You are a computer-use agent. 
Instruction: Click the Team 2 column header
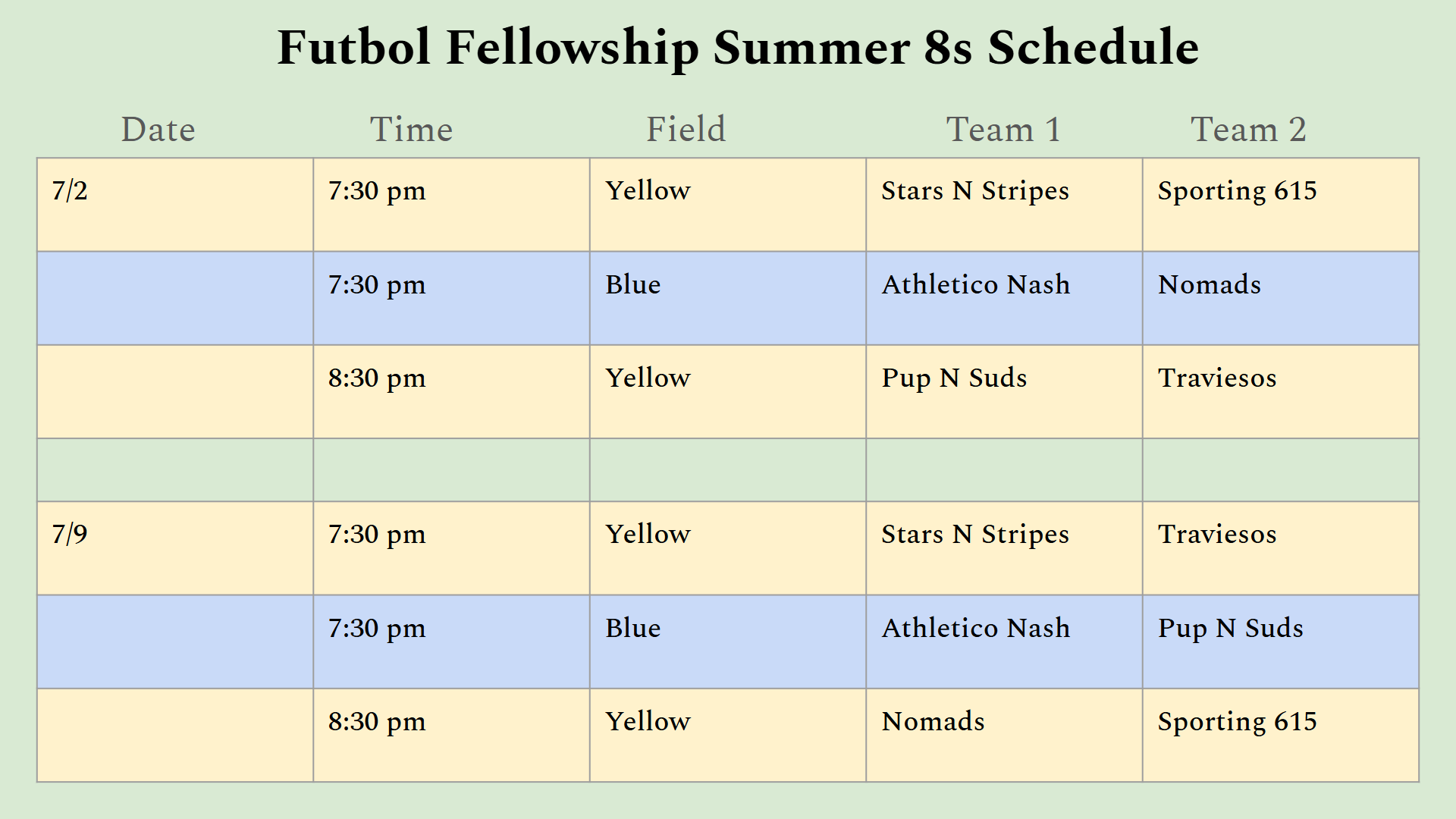[1248, 129]
